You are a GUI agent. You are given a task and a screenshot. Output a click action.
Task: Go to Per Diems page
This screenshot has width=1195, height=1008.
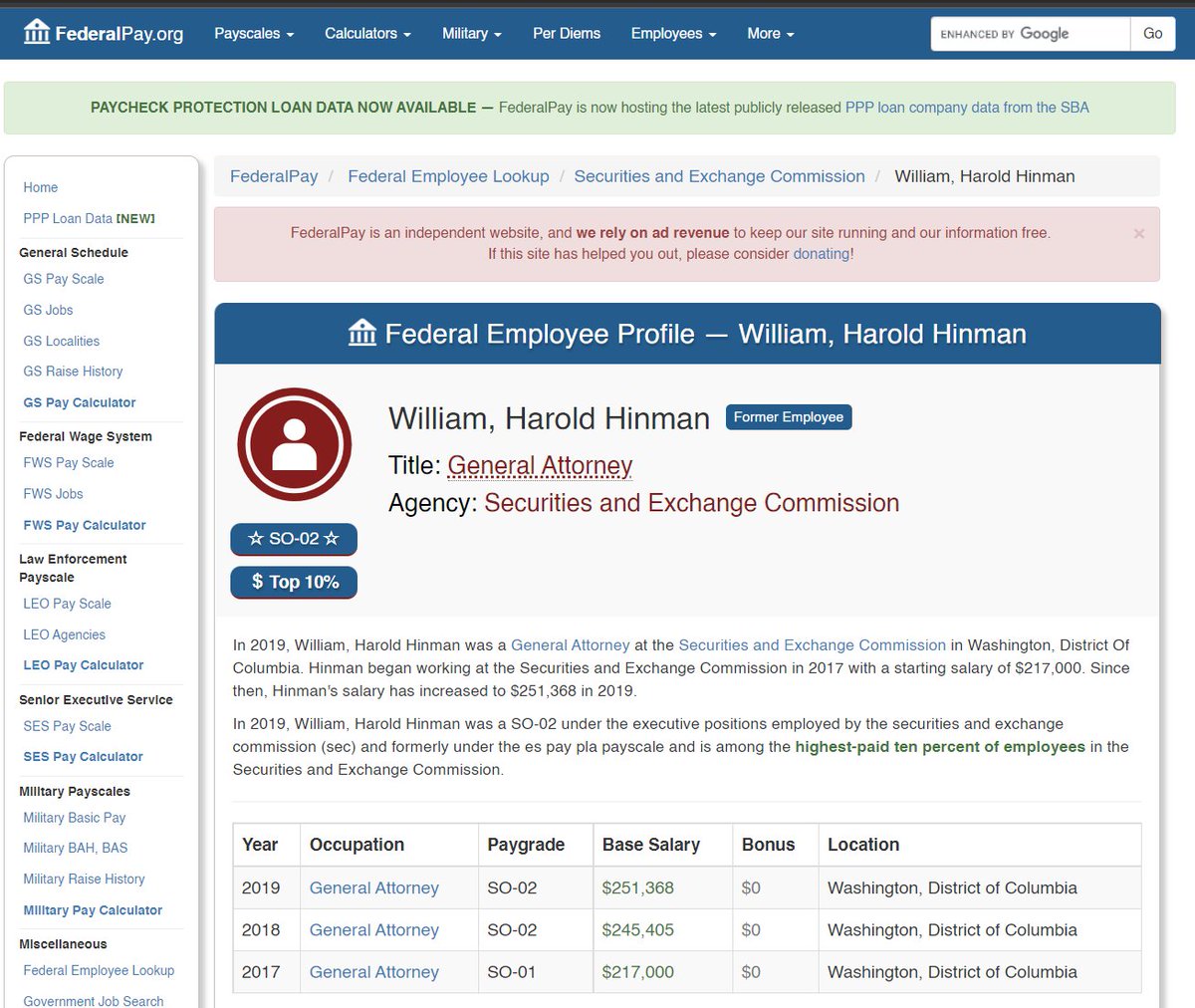pos(567,33)
